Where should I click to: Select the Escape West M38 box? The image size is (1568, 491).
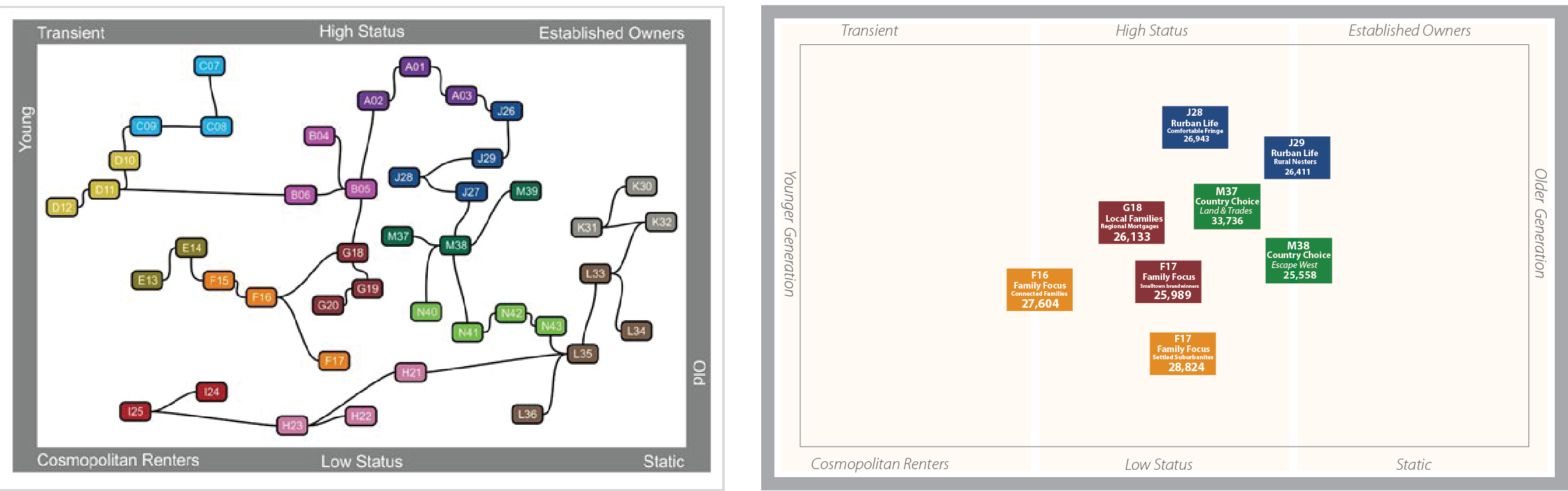pos(1298,261)
